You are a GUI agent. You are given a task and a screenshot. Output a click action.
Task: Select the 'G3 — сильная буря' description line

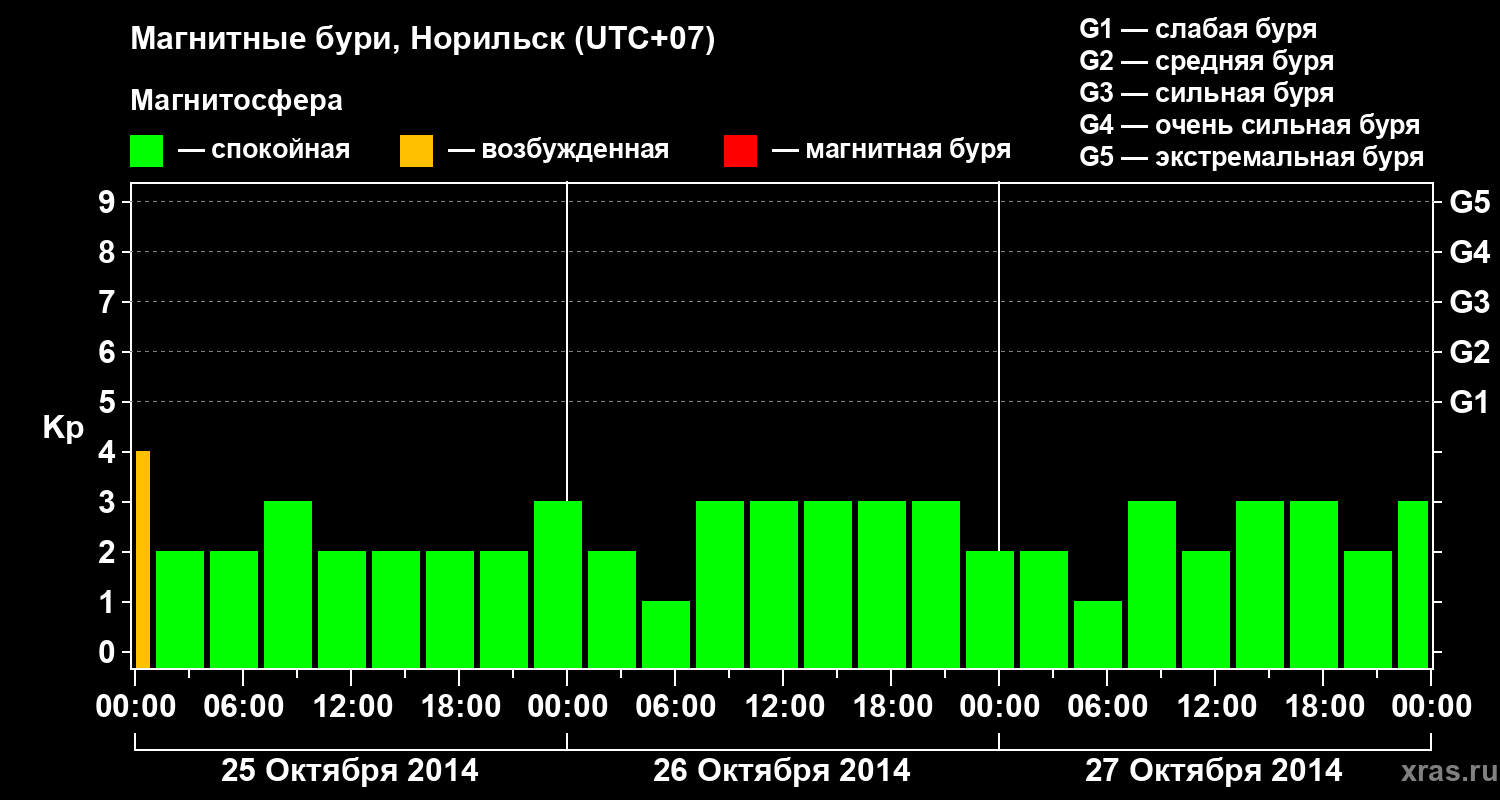1207,93
